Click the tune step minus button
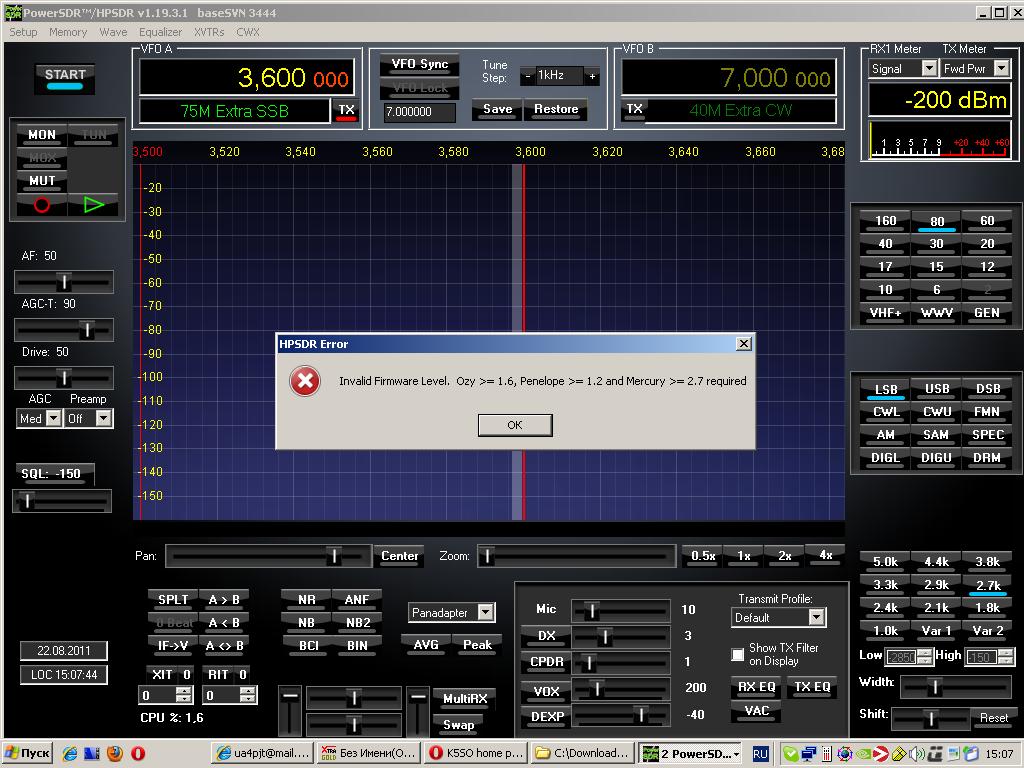 click(x=527, y=76)
